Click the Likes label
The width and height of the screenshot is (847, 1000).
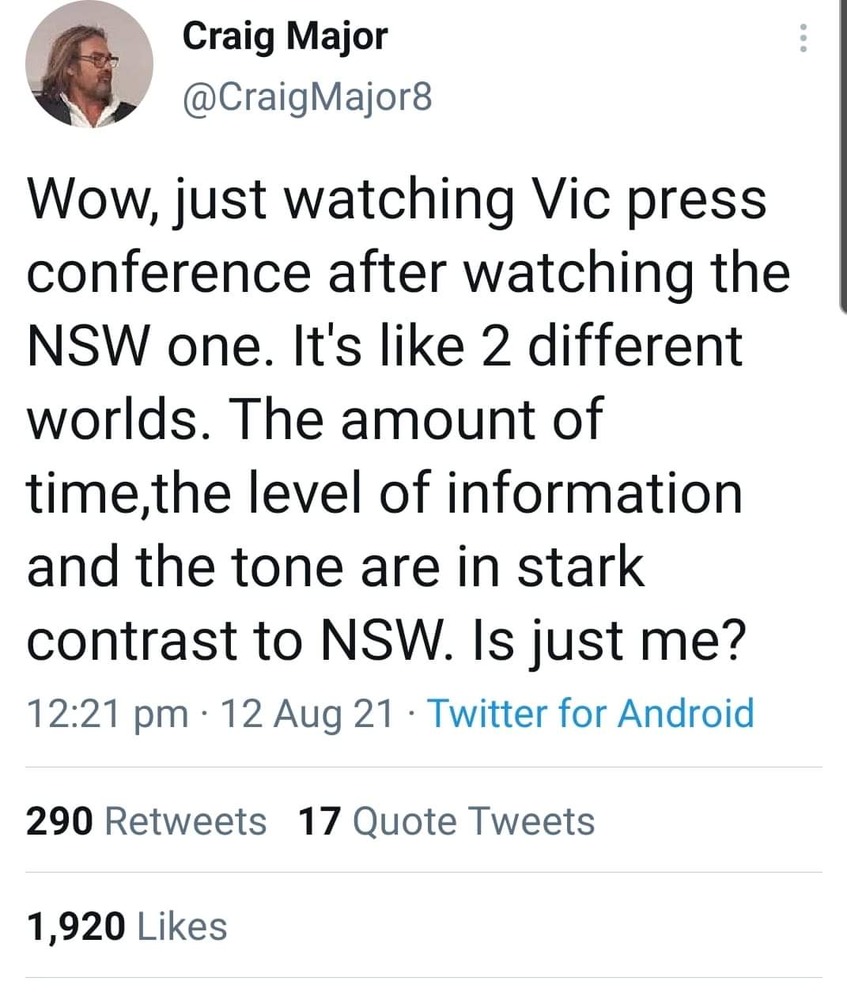pos(182,927)
